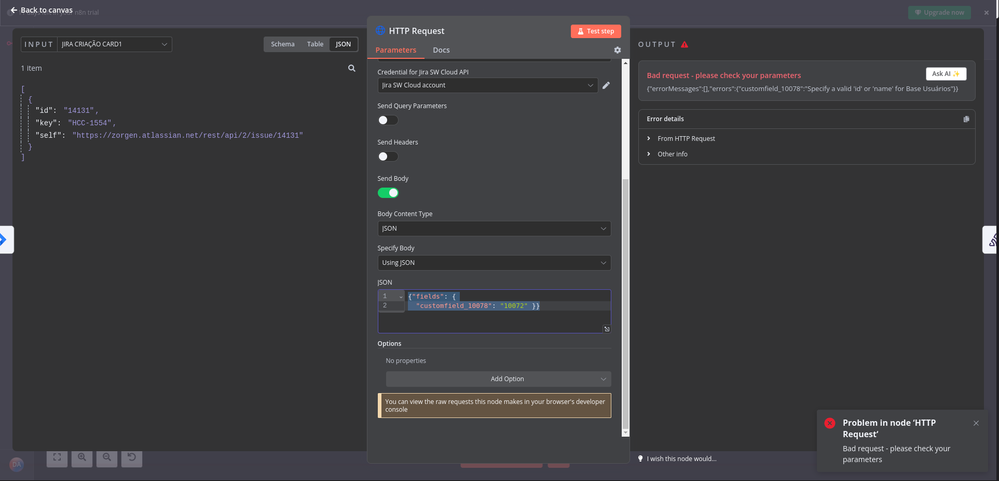Screen dimensions: 999x481
Task: Enable Send Query Parameters toggle
Action: point(387,120)
